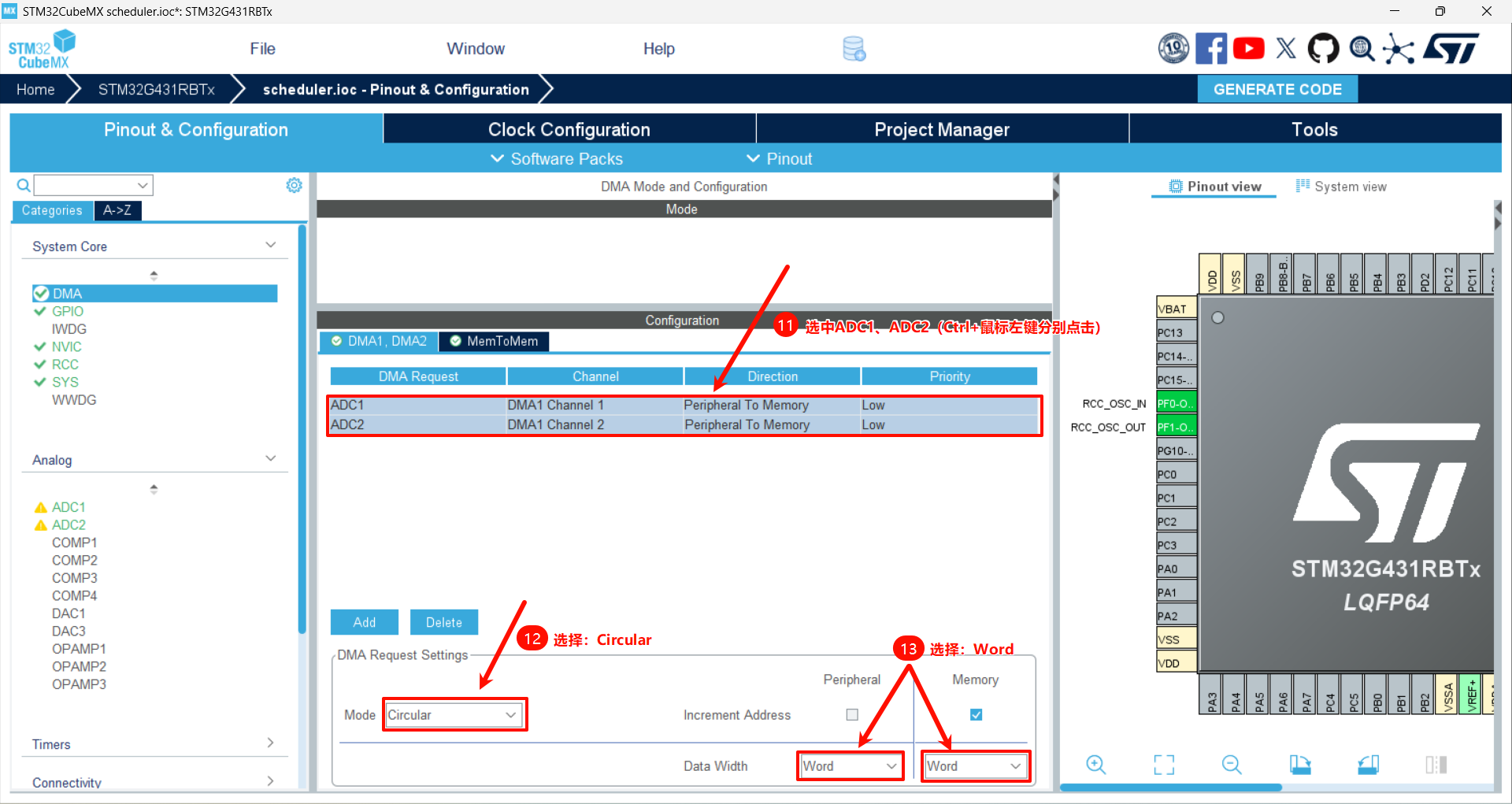Select the MemToMem tab
Image resolution: width=1512 pixels, height=804 pixels.
[x=494, y=341]
